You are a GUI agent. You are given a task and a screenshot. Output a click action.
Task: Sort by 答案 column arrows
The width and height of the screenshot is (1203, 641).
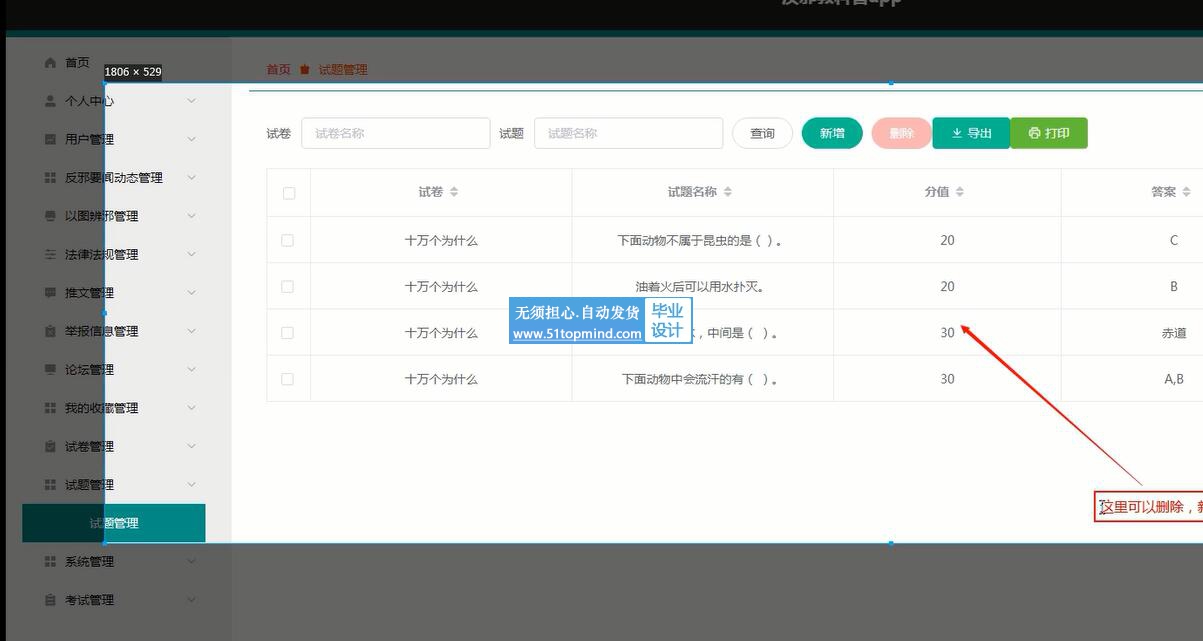(x=1187, y=192)
